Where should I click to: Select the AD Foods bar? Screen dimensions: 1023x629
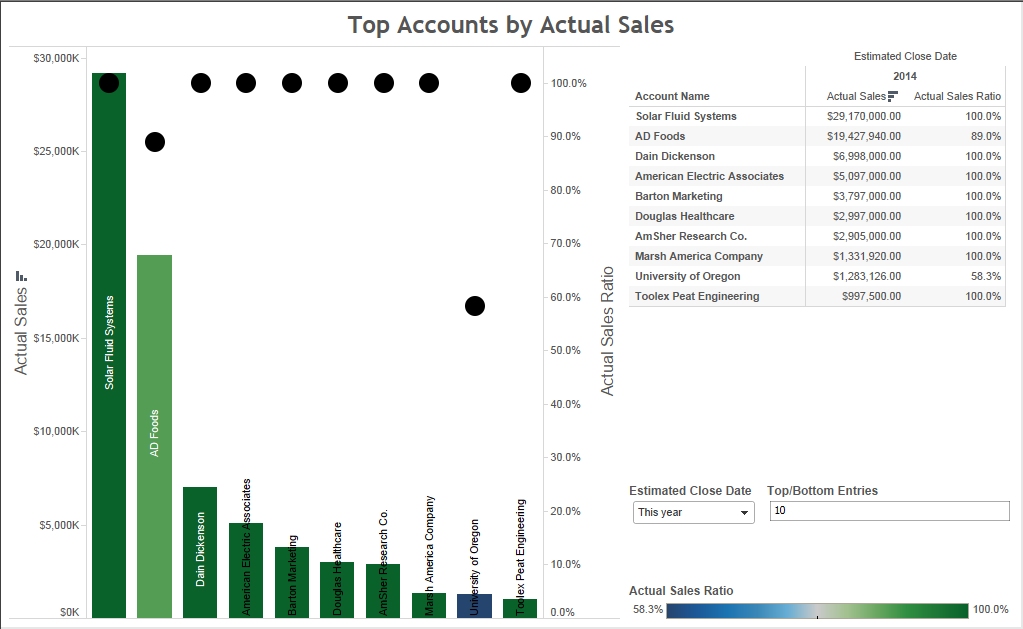point(155,437)
